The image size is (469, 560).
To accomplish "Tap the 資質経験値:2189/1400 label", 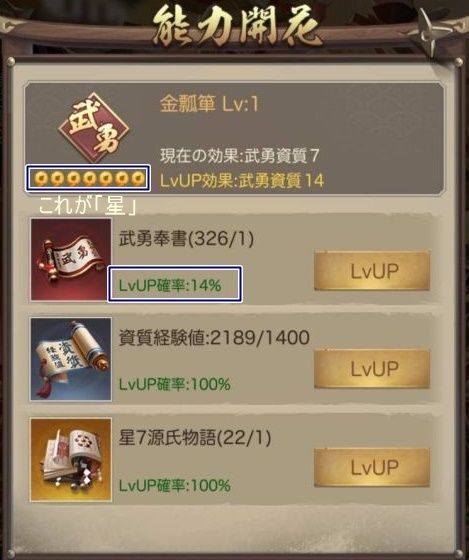I will tap(214, 338).
